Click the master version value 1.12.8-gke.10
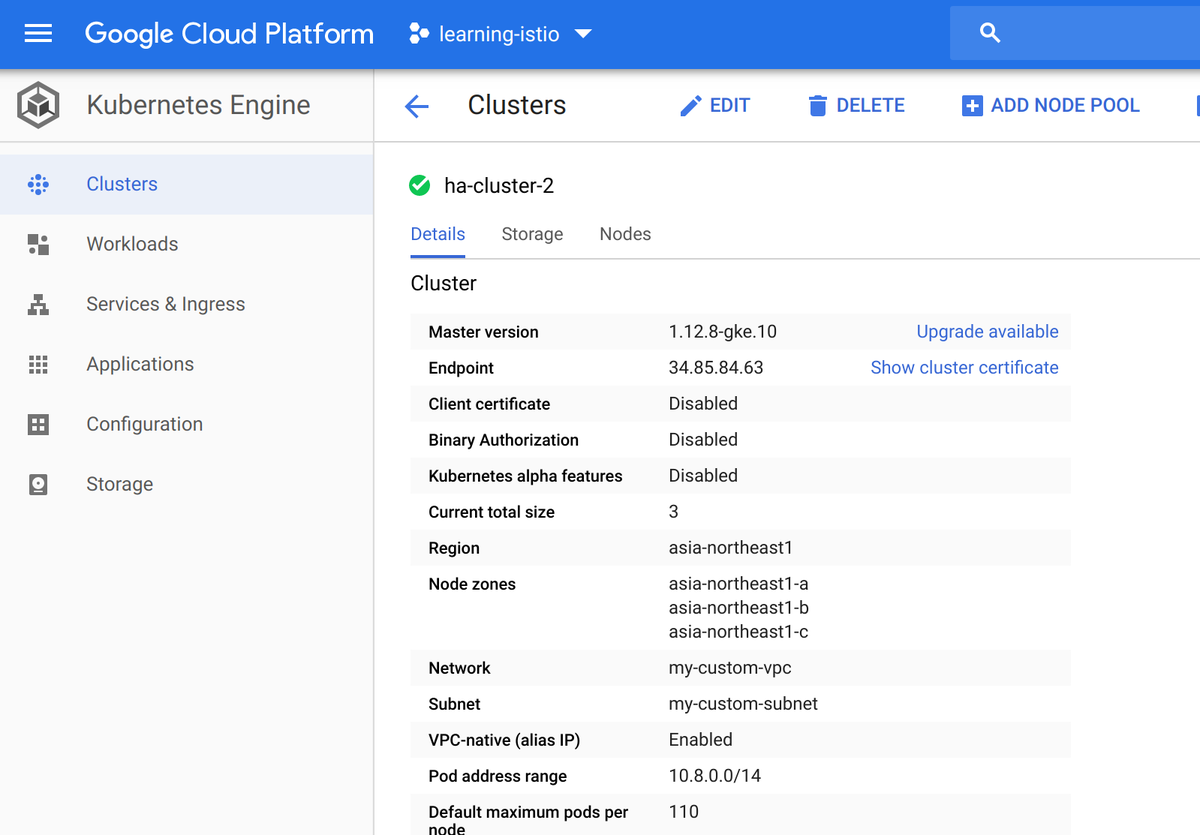 [723, 332]
